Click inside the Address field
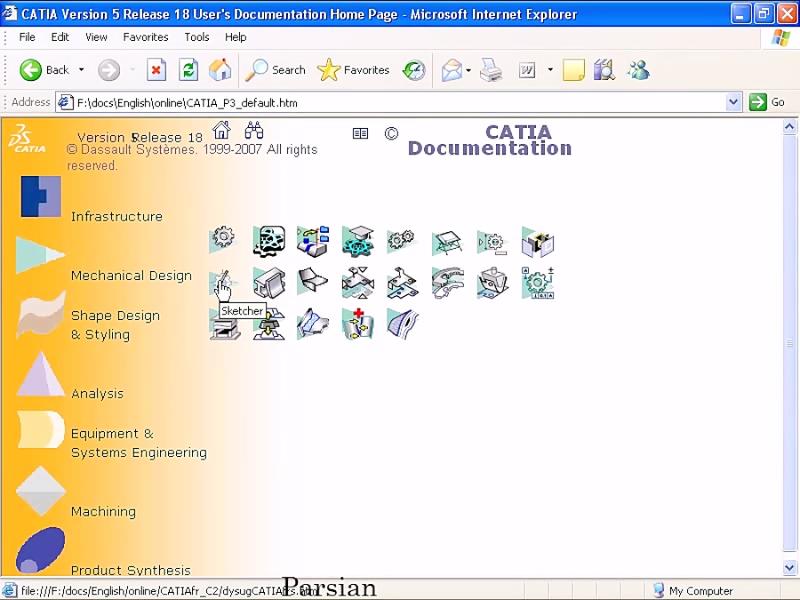The width and height of the screenshot is (800, 600). point(400,102)
